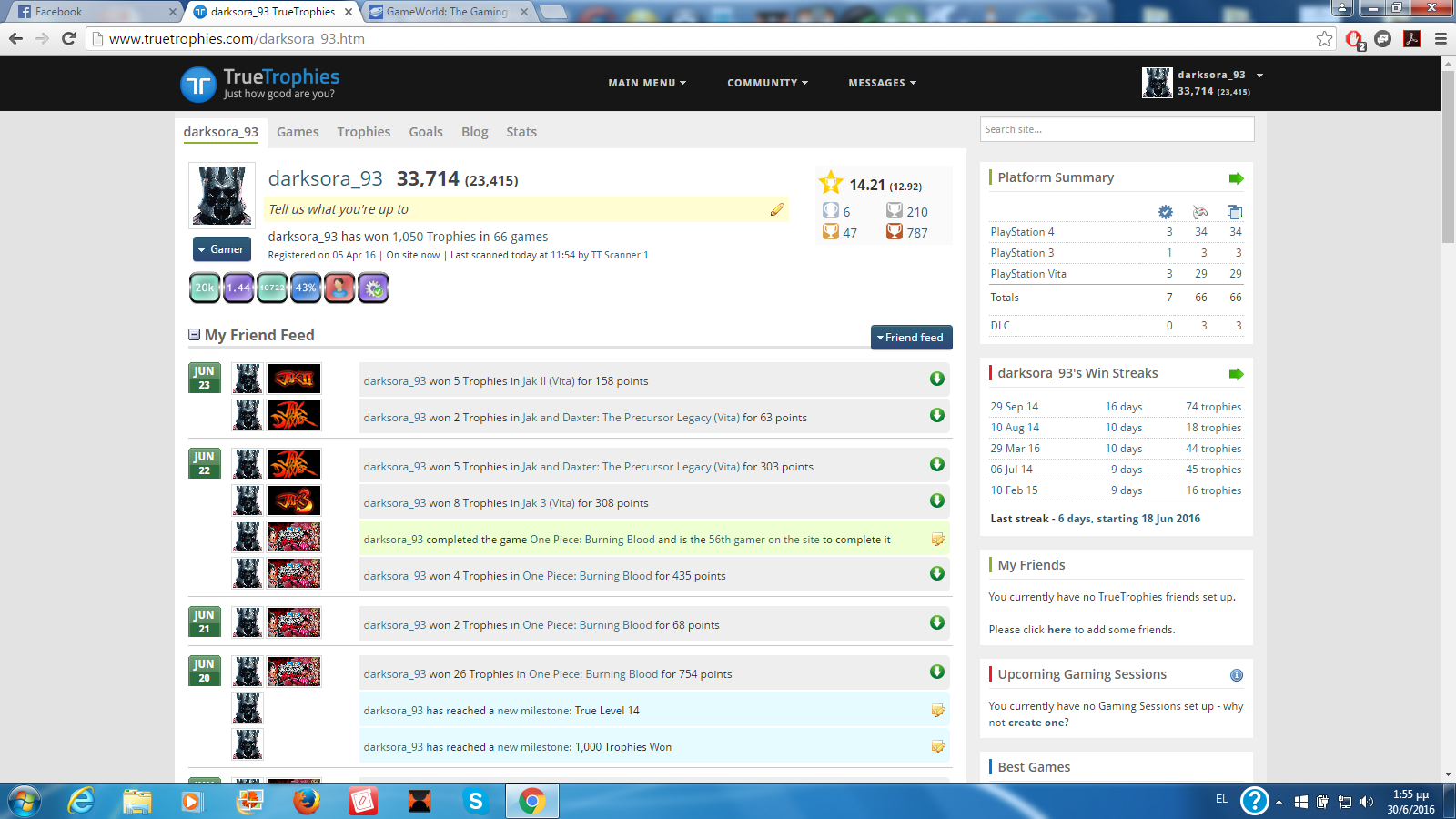Screen dimensions: 1456x819
Task: Click 'here' to add some friends
Action: point(1058,630)
